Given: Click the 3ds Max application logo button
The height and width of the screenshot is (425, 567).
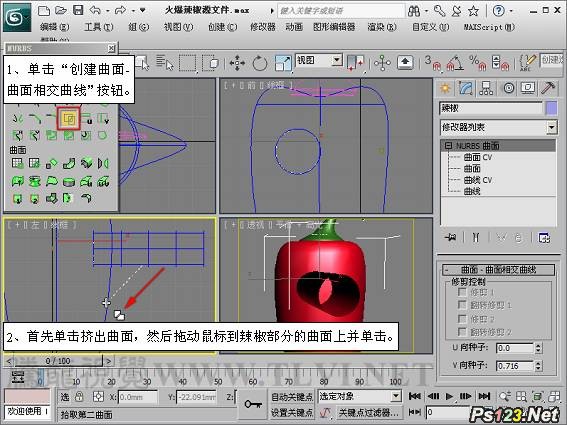Looking at the screenshot, I should (x=17, y=17).
